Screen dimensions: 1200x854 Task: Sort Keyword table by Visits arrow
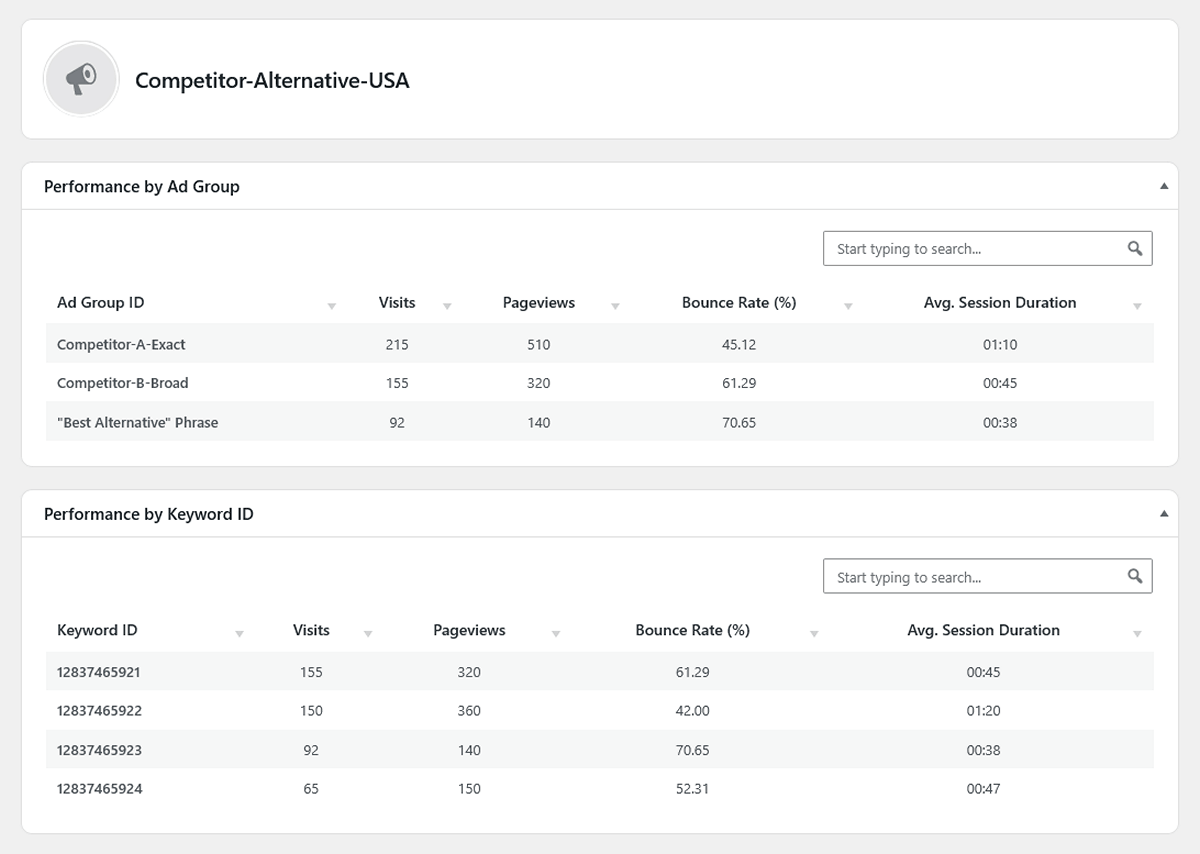click(368, 634)
